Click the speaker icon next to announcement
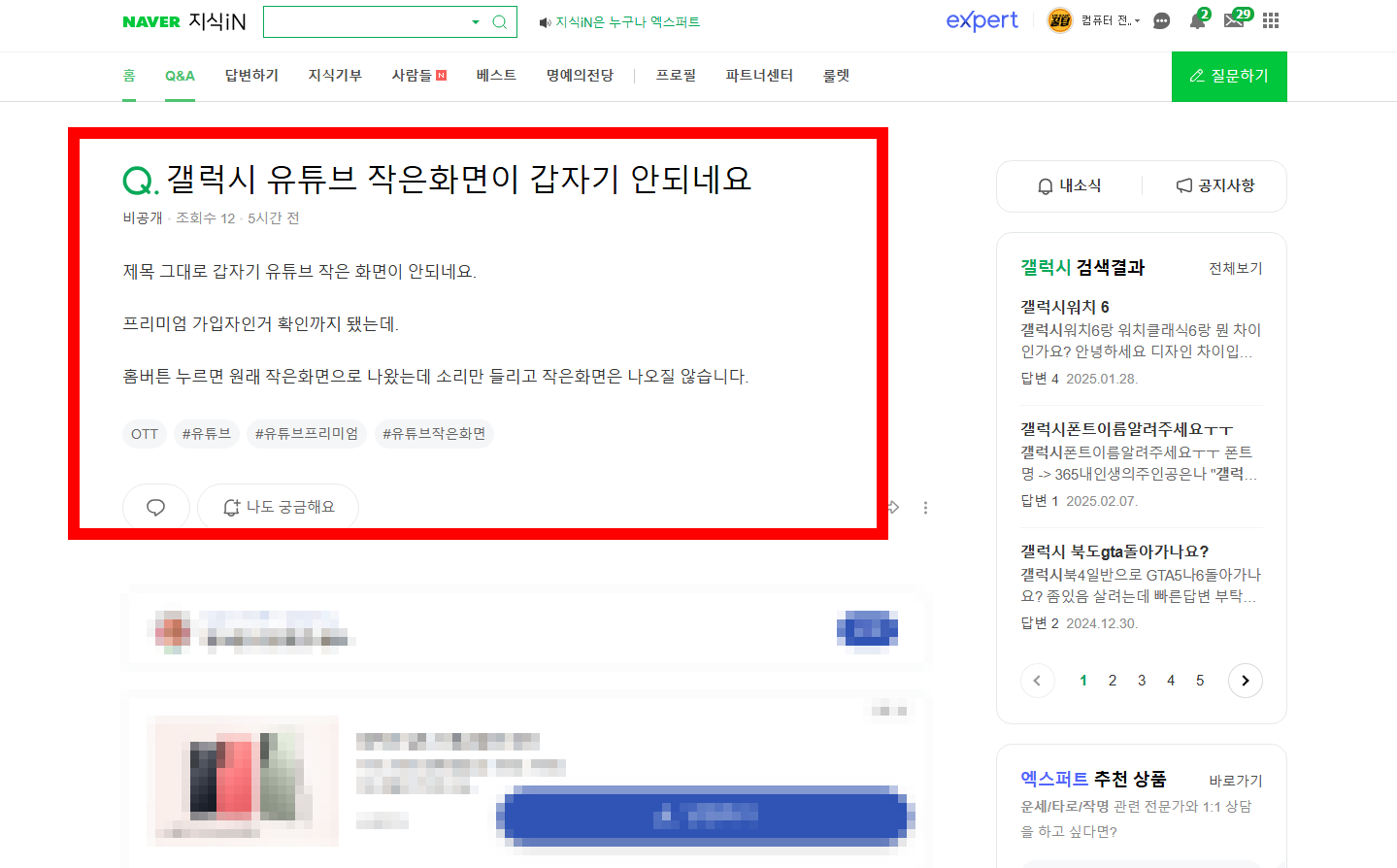 point(545,22)
